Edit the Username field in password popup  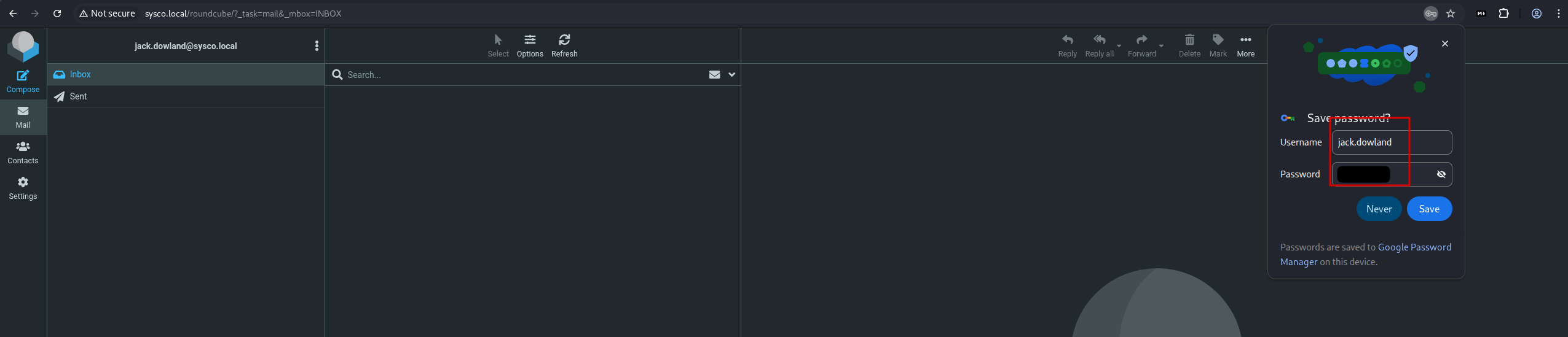pos(1392,142)
